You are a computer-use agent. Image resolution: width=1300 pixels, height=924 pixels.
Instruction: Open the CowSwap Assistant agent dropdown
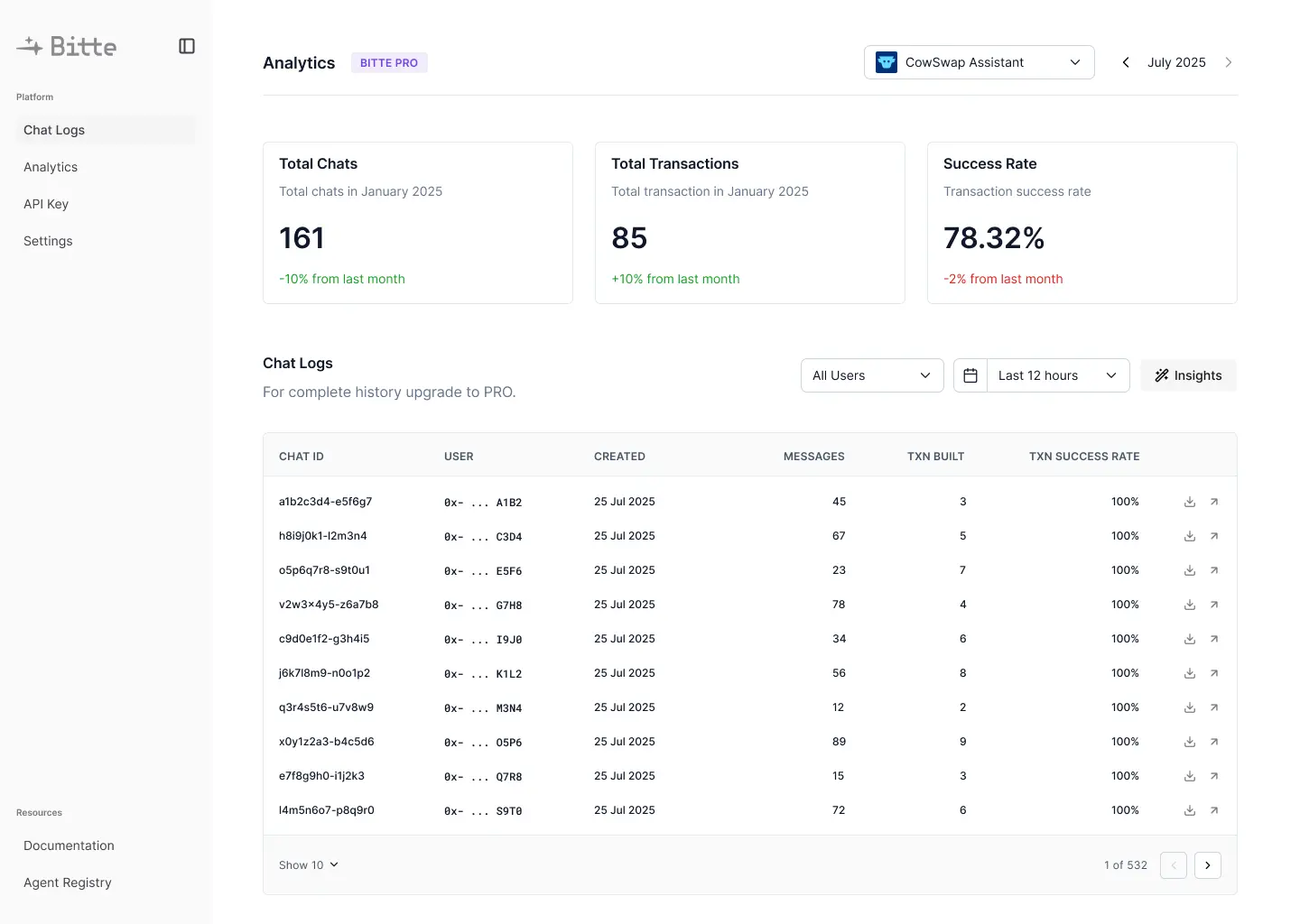click(x=979, y=62)
